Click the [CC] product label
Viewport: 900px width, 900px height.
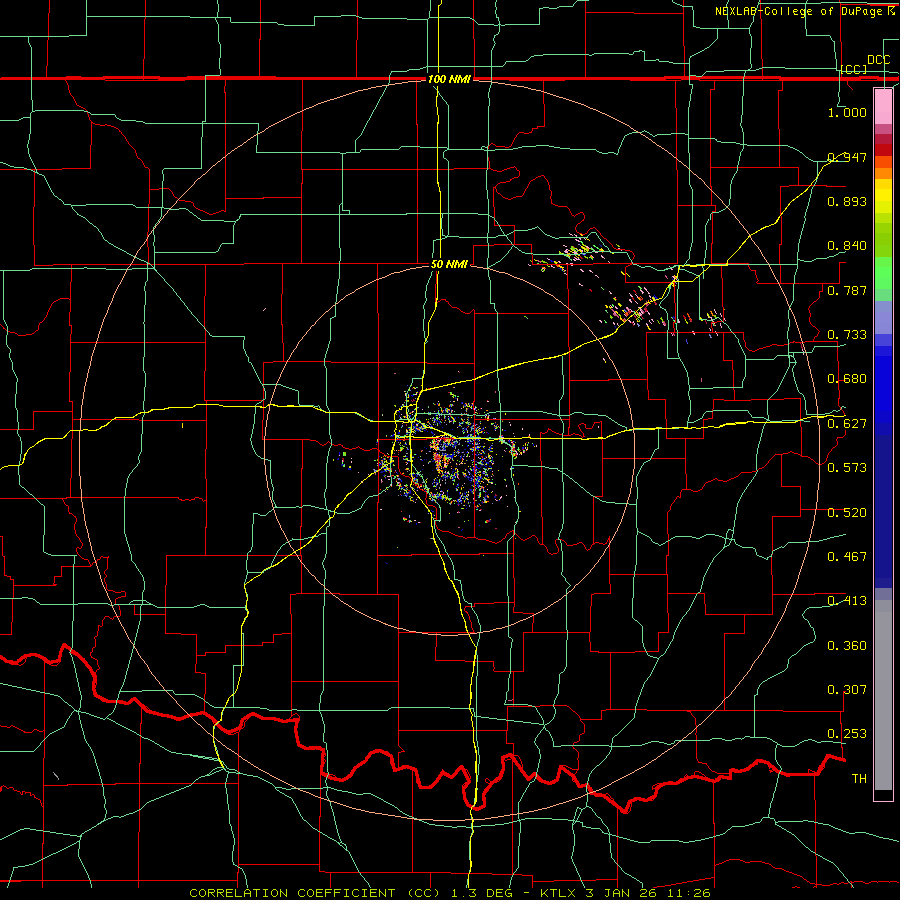[x=854, y=69]
